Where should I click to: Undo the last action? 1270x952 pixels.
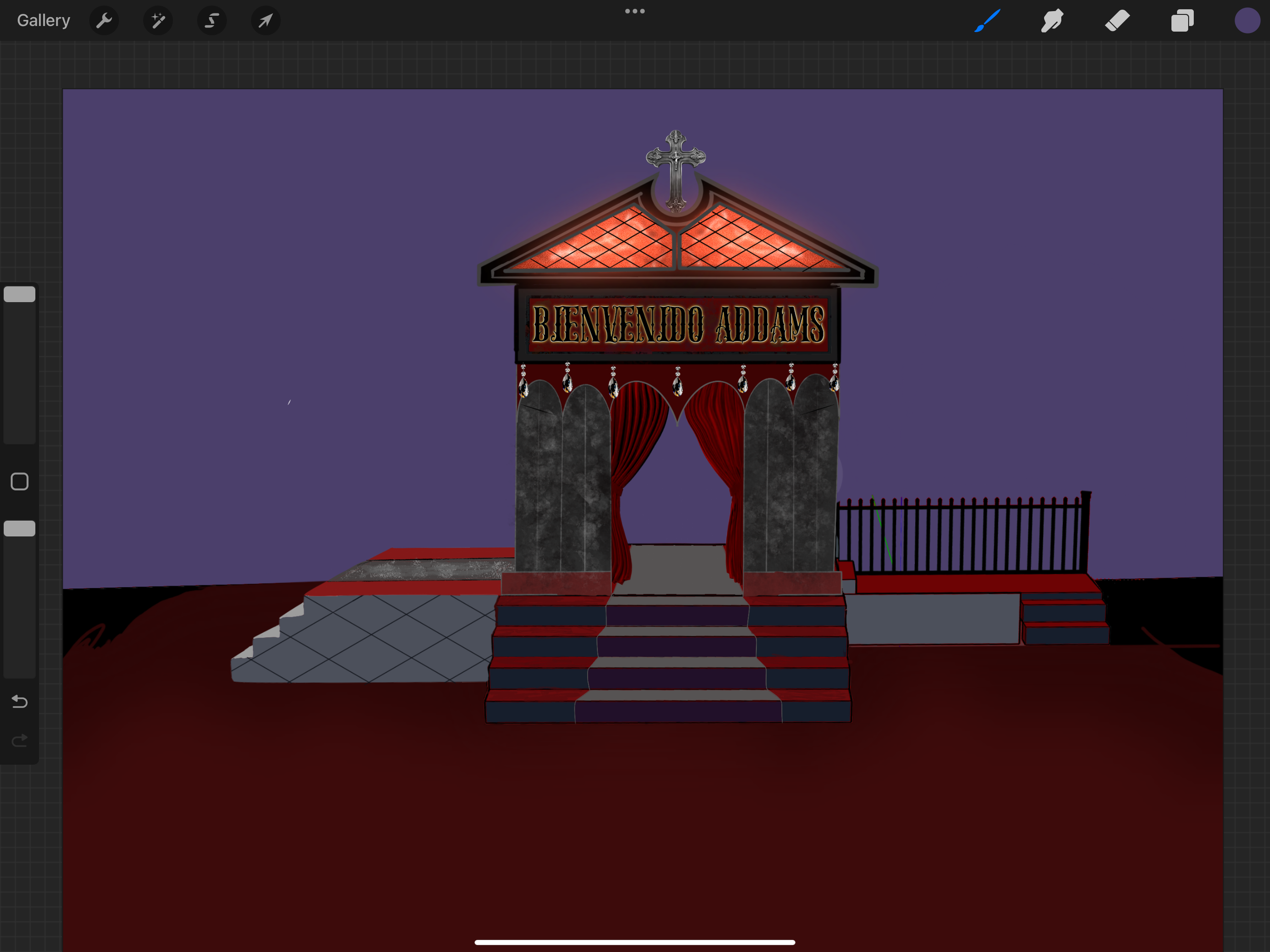pos(19,701)
